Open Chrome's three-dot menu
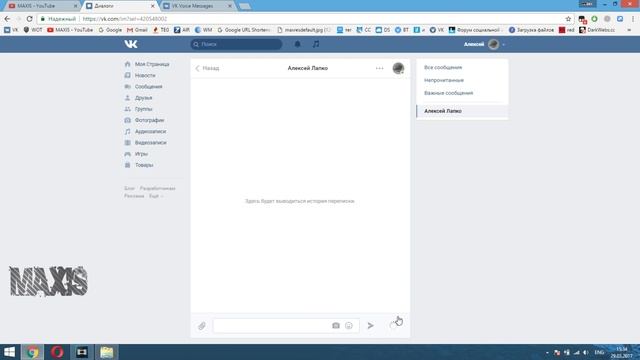Screen dimensions: 640x360 633,19
